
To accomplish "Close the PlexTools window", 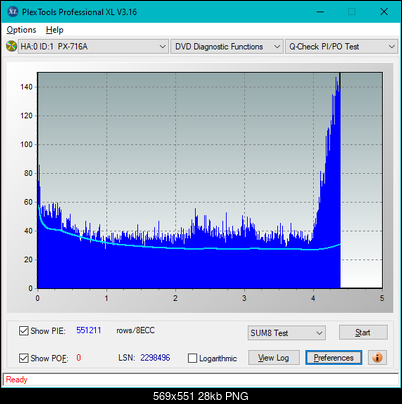I will coord(384,12).
